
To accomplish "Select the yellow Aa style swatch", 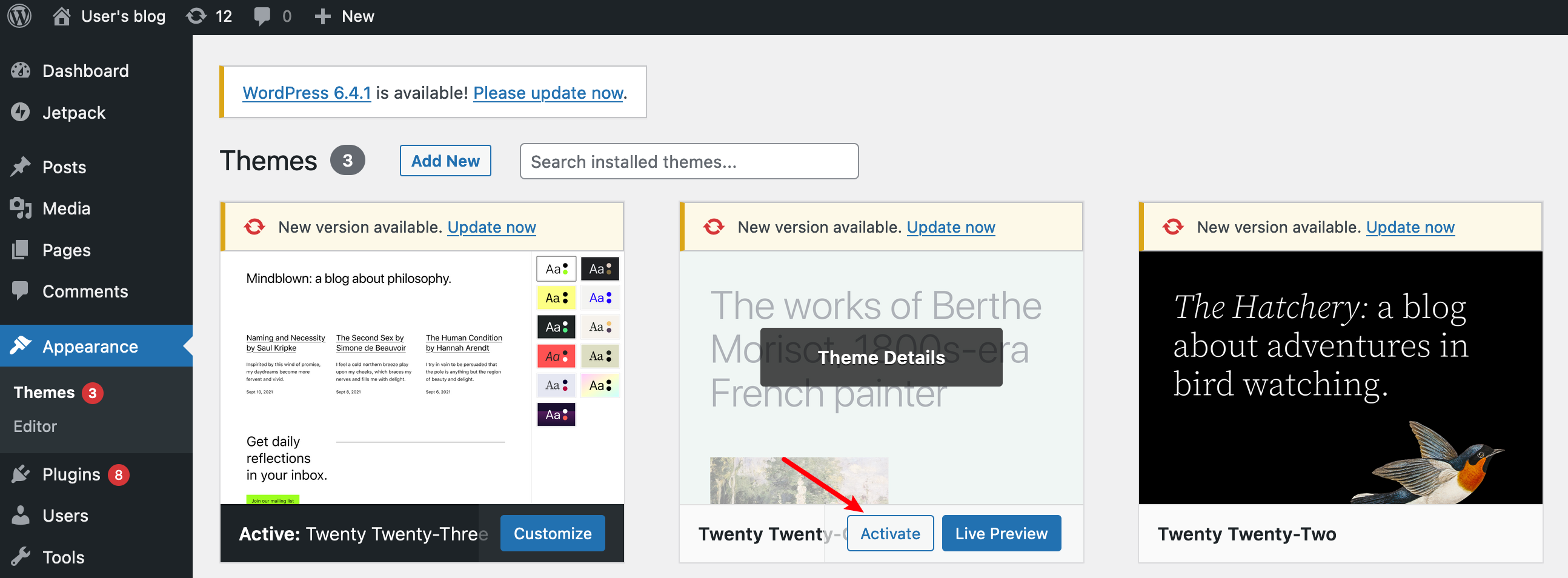I will [x=556, y=298].
